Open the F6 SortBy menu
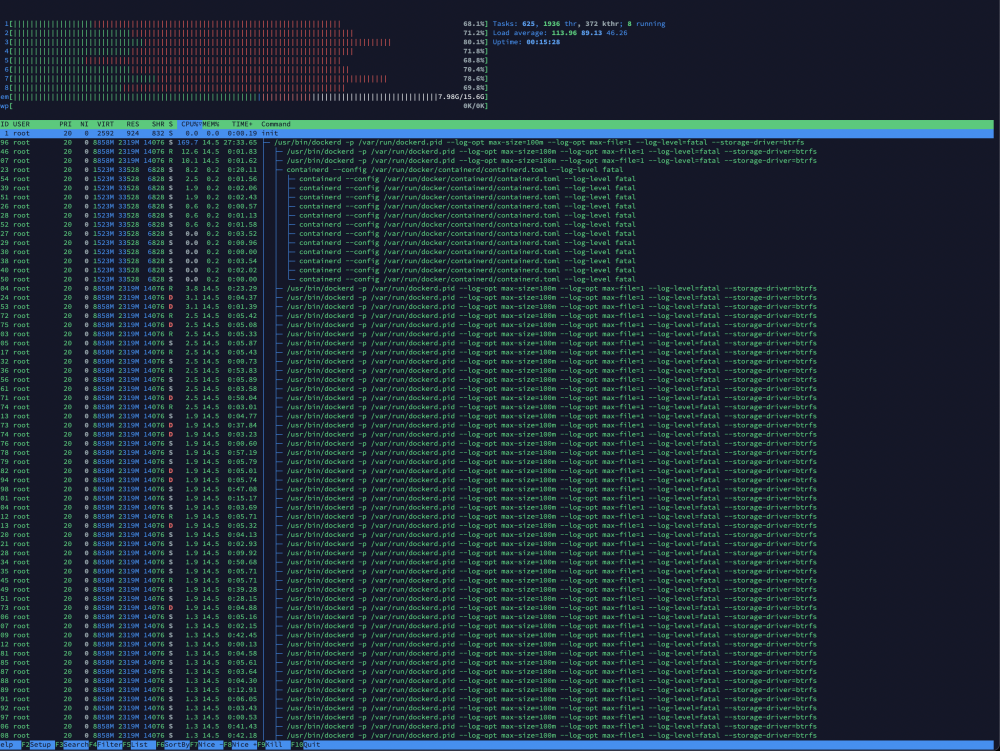Screen dimensions: 1000x751 [173, 745]
